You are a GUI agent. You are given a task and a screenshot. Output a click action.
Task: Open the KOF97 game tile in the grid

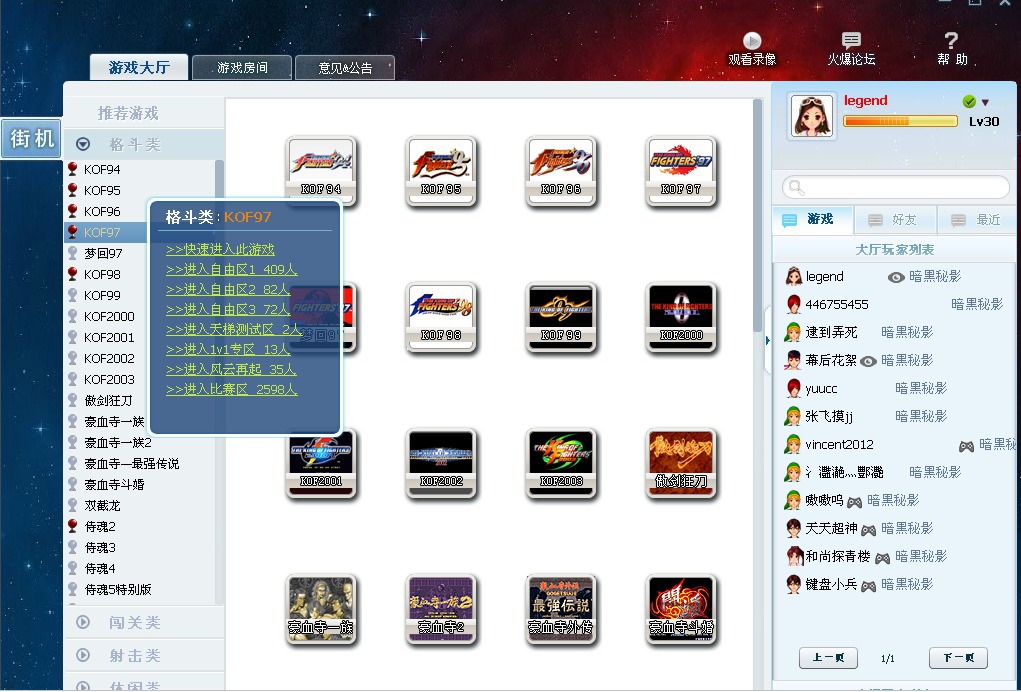pos(680,171)
